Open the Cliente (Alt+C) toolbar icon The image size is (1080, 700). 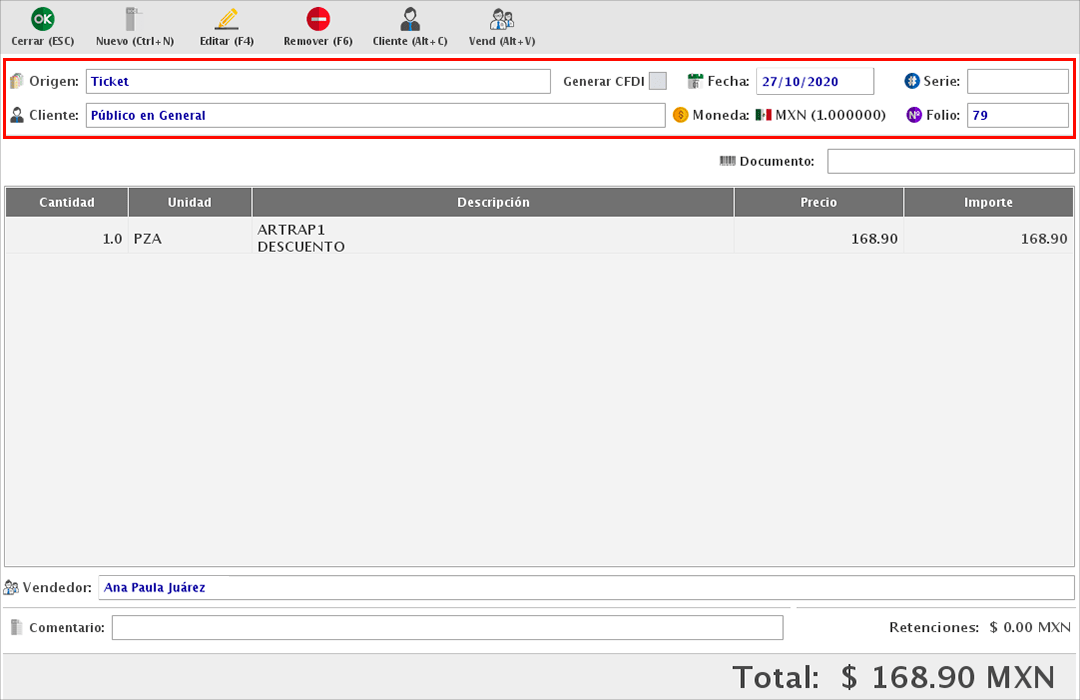pos(410,19)
